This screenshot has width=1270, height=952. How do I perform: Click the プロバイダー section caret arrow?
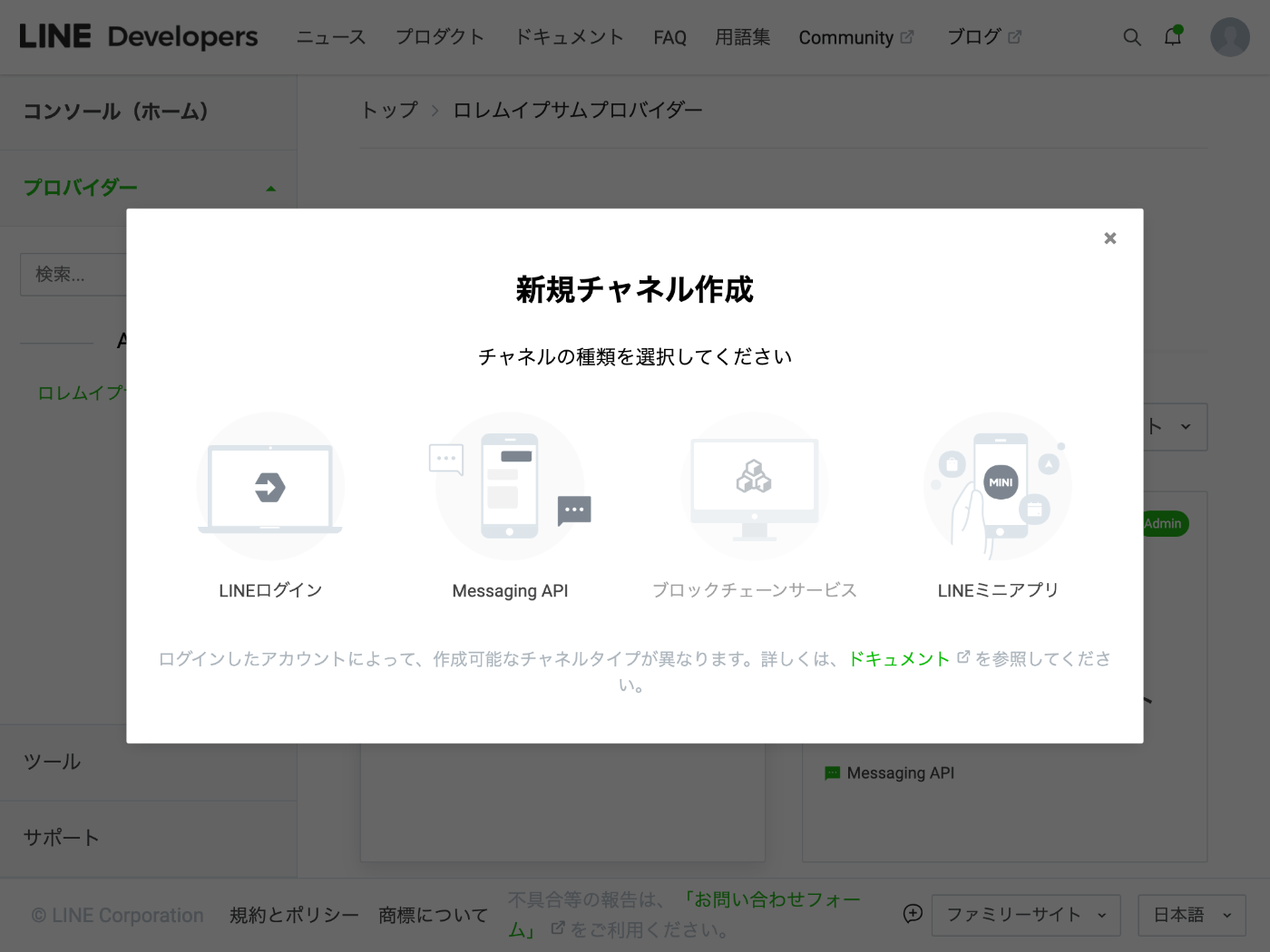click(x=270, y=189)
